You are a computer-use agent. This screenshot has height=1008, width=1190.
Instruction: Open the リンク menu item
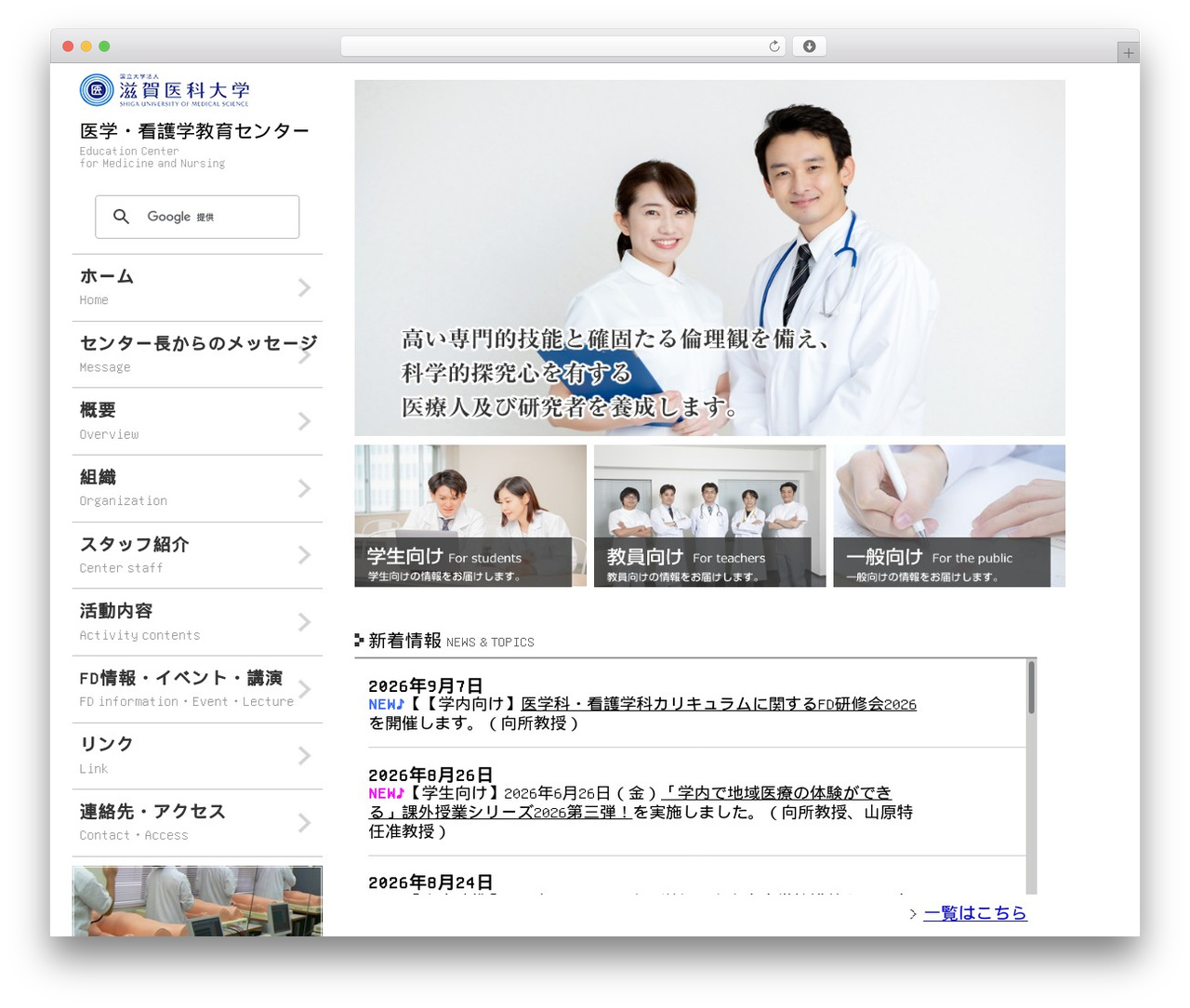[x=197, y=756]
